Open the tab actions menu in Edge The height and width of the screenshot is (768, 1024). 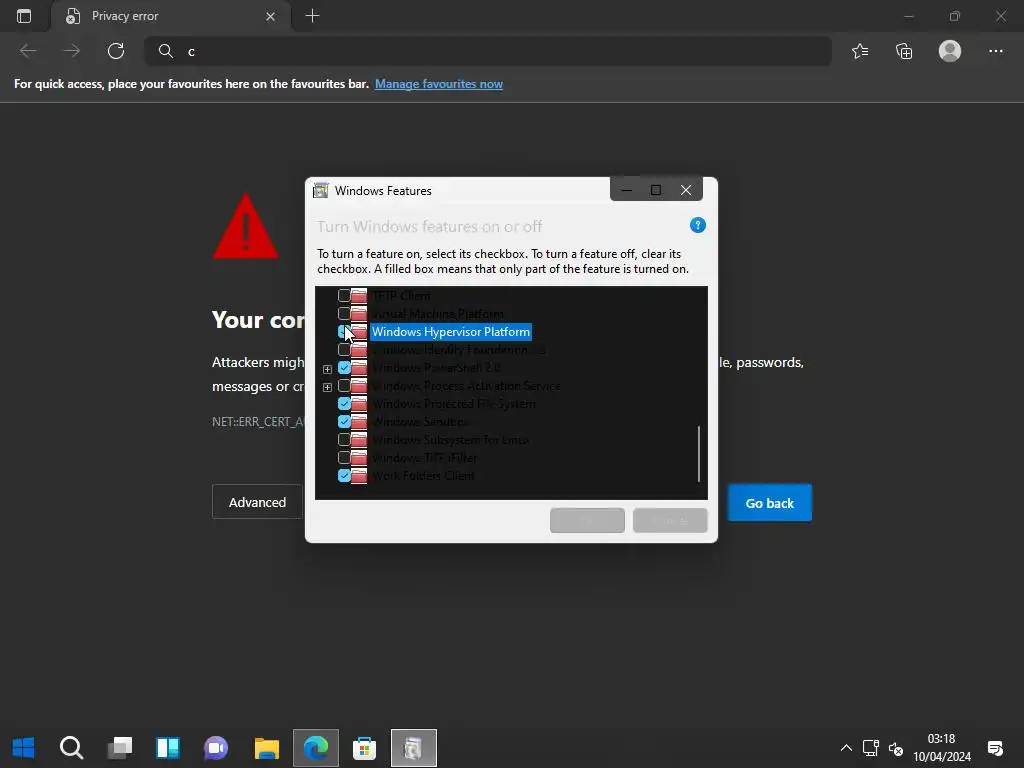point(24,16)
